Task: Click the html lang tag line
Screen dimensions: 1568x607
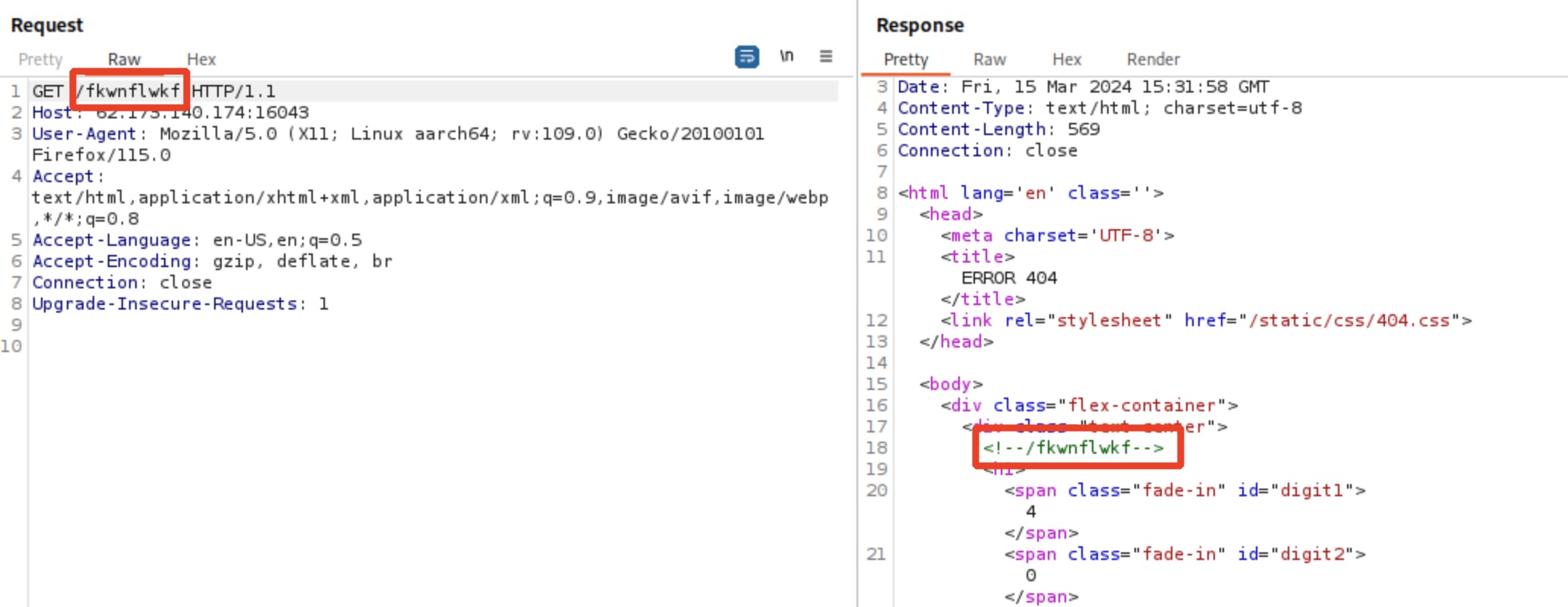Action: [1030, 193]
